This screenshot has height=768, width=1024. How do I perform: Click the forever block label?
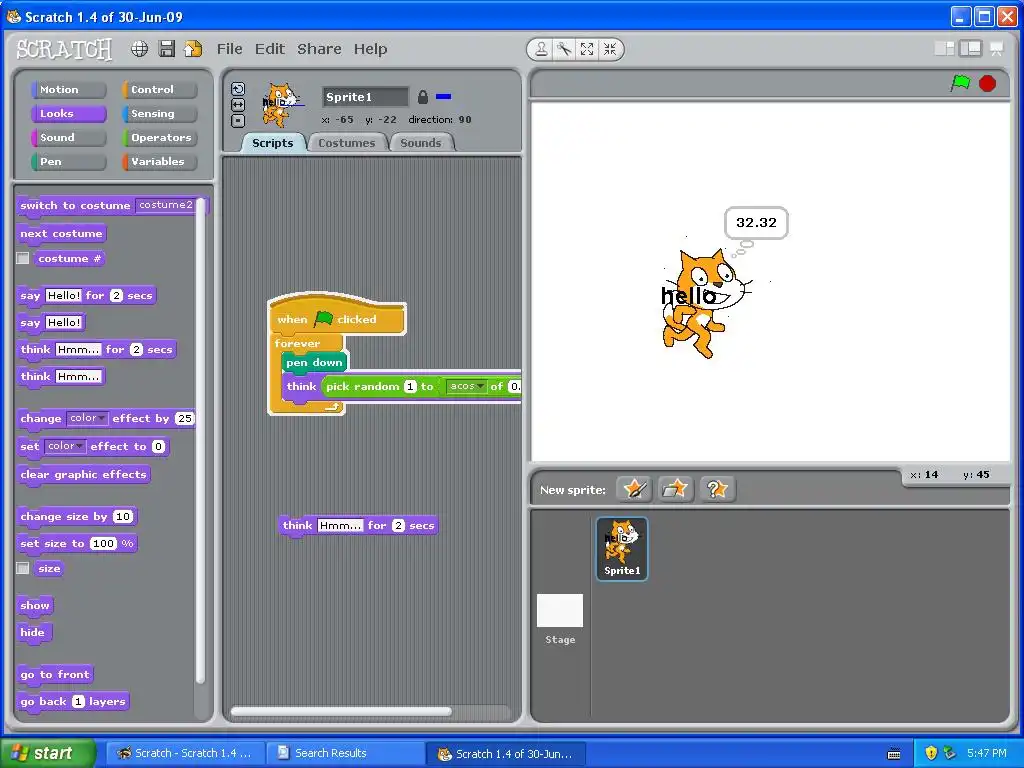(x=297, y=344)
